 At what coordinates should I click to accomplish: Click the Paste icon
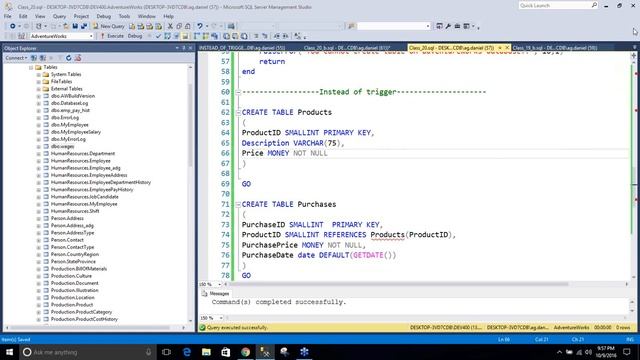pyautogui.click(x=188, y=26)
